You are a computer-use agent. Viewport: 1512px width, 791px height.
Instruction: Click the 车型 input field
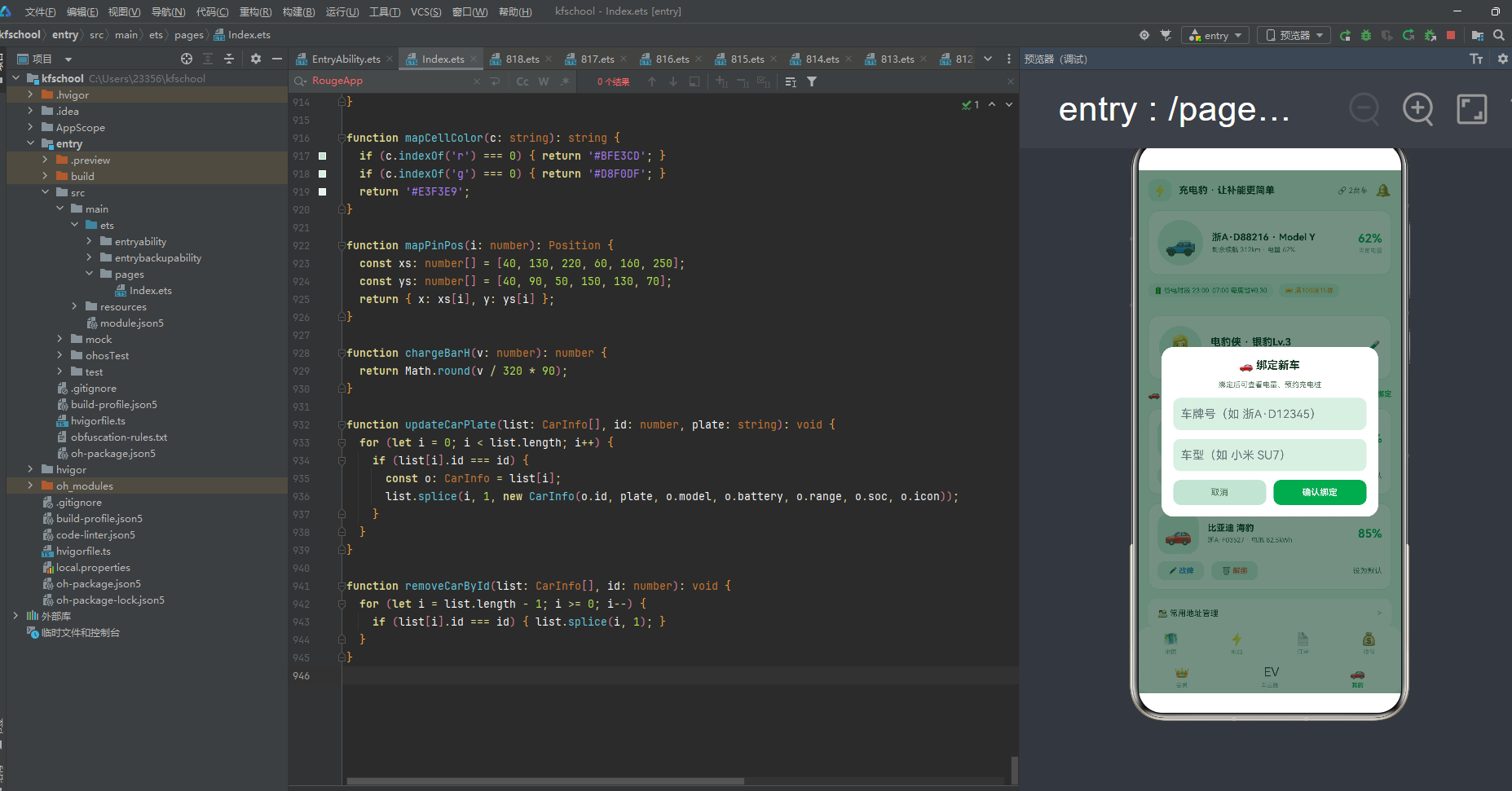(1270, 455)
